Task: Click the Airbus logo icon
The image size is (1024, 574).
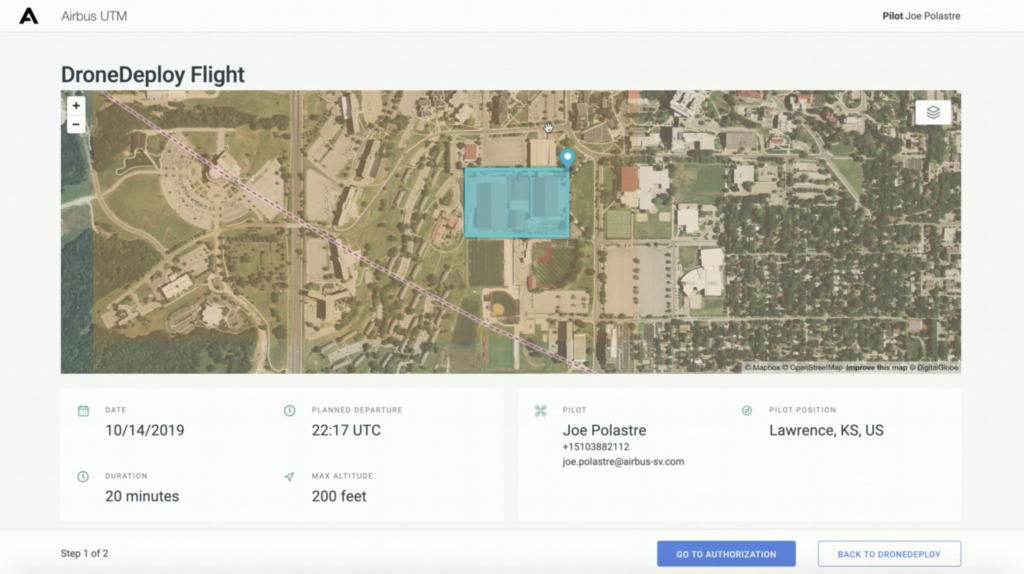Action: click(x=29, y=16)
